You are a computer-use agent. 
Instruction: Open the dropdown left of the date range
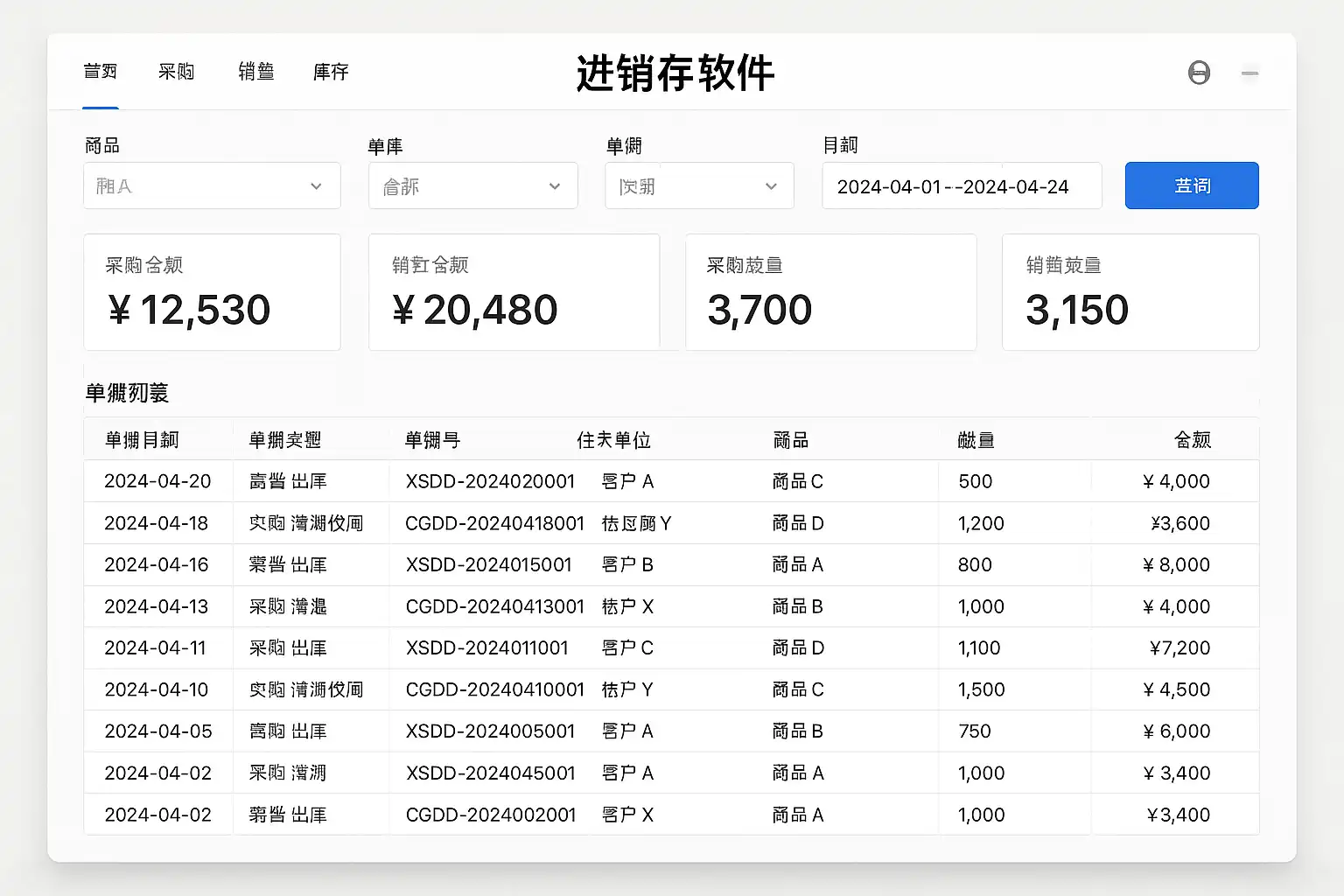pyautogui.click(x=698, y=185)
